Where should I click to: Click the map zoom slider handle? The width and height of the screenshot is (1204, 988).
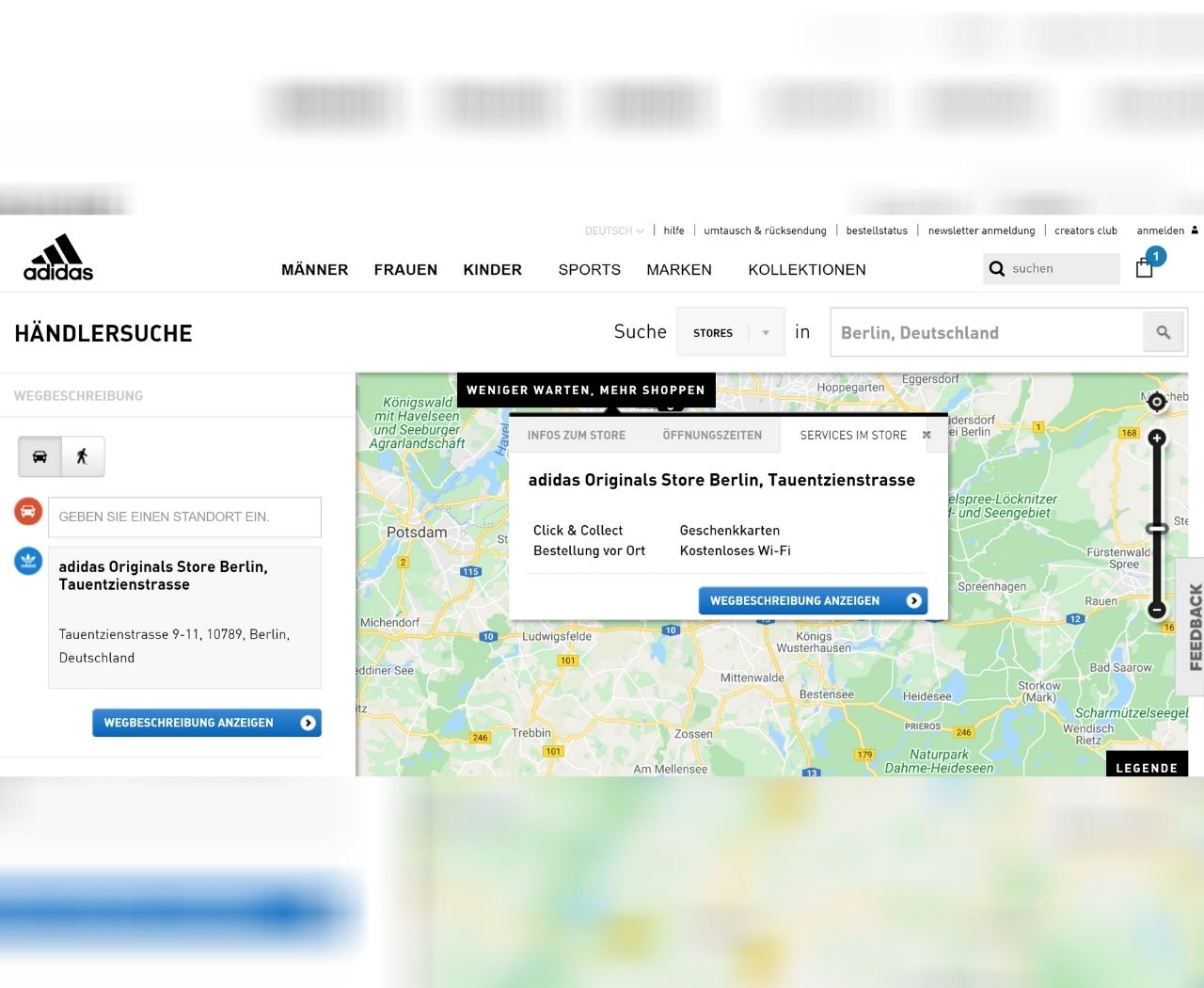click(x=1157, y=529)
